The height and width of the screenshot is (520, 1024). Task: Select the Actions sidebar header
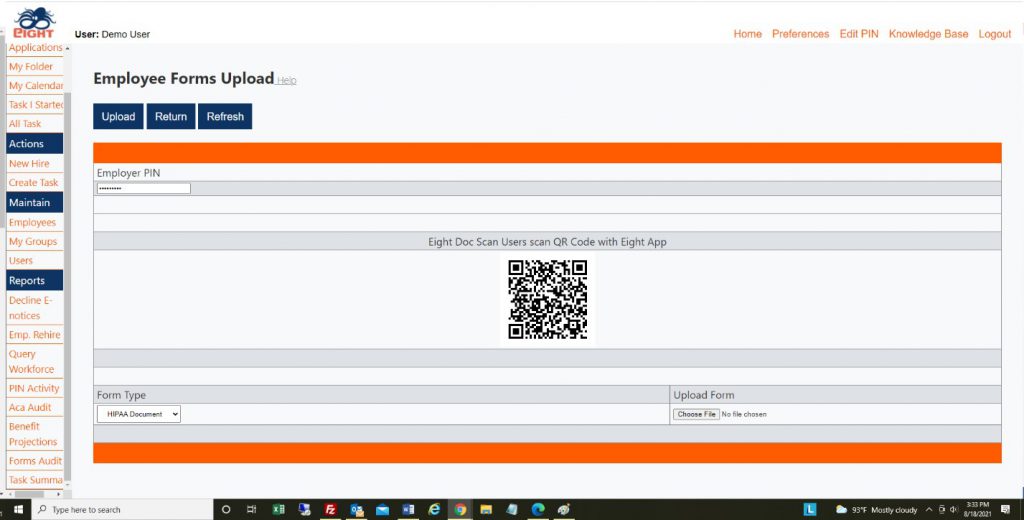35,144
